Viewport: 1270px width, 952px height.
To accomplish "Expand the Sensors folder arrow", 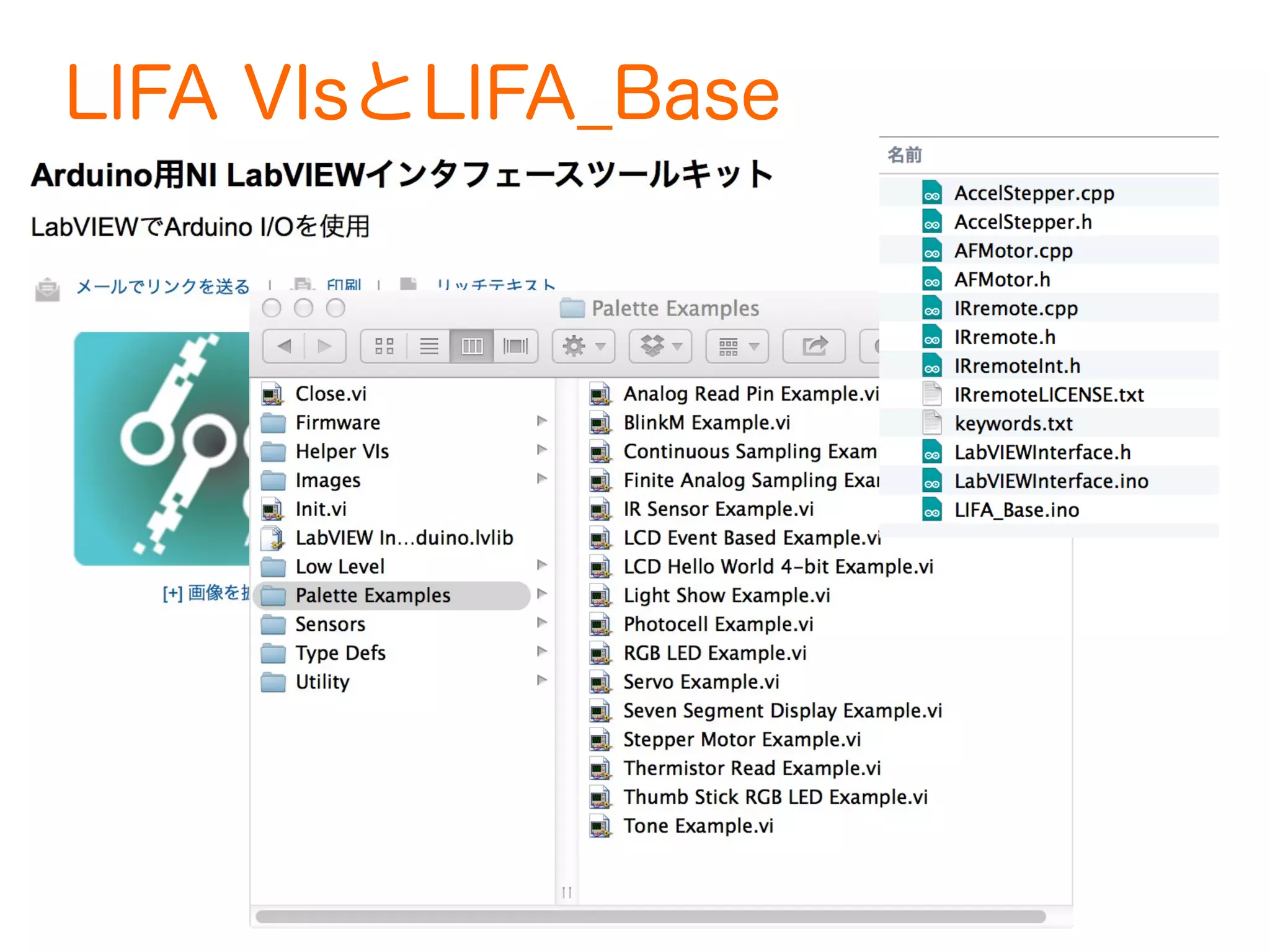I will (x=542, y=622).
